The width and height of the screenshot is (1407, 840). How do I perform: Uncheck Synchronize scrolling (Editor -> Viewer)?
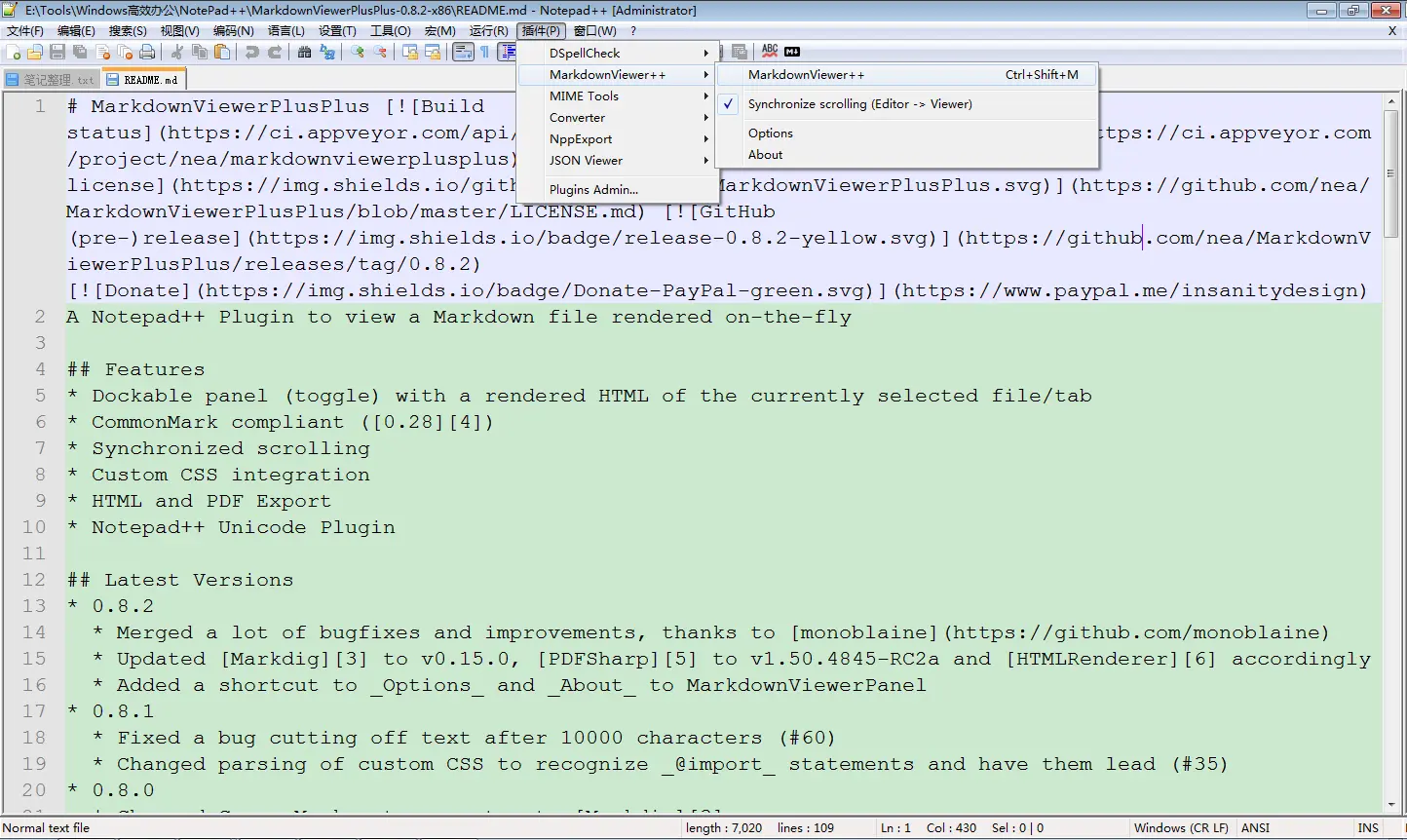click(x=907, y=104)
